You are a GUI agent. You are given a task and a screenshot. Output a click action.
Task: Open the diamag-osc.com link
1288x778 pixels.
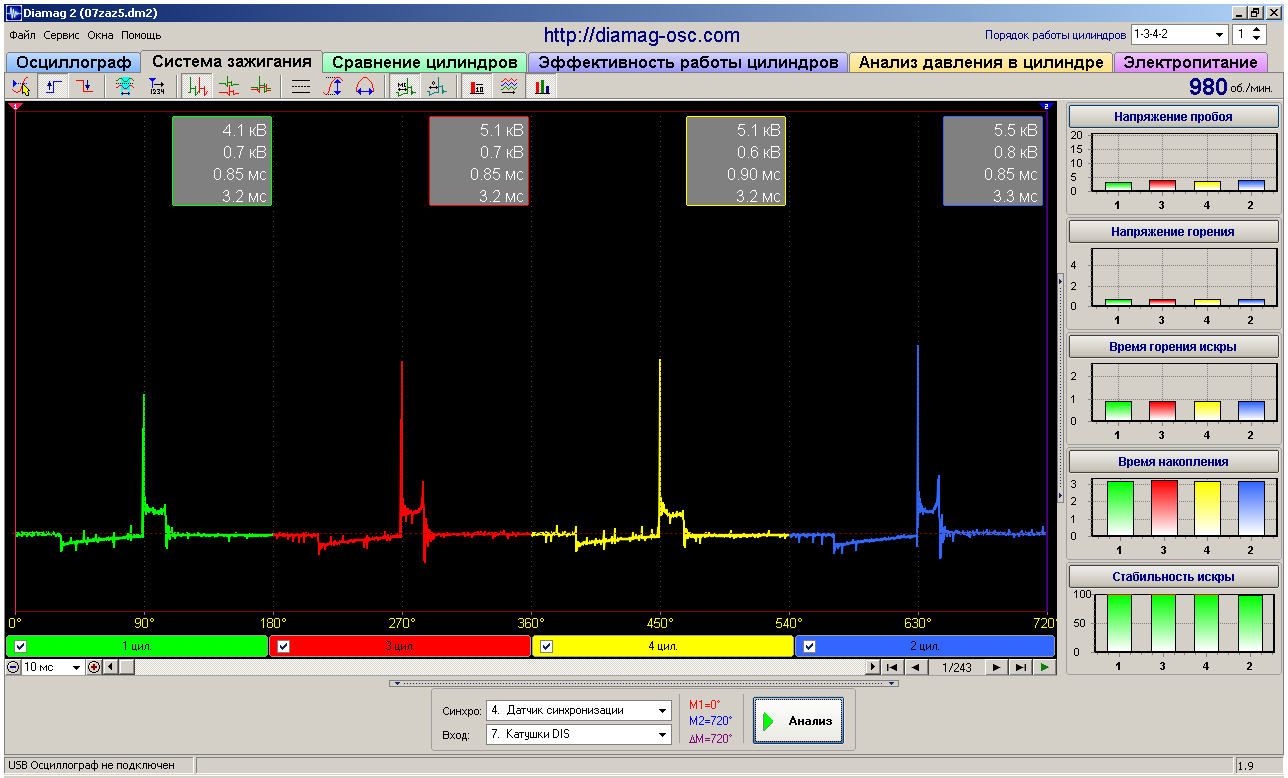point(642,36)
